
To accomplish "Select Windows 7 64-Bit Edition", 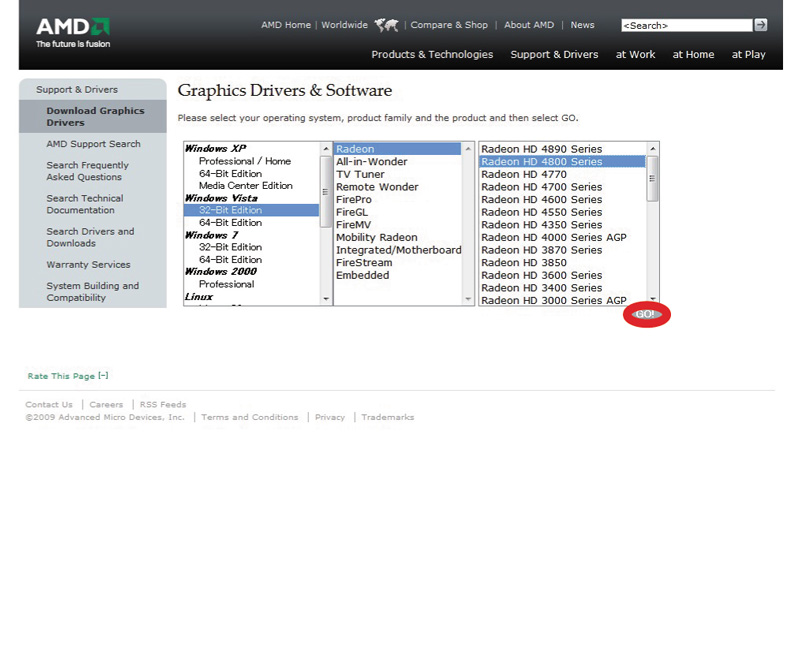I will tap(230, 259).
